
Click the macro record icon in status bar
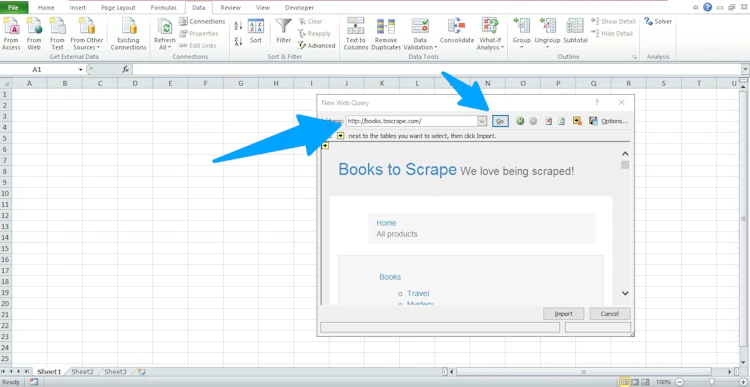pyautogui.click(x=33, y=382)
